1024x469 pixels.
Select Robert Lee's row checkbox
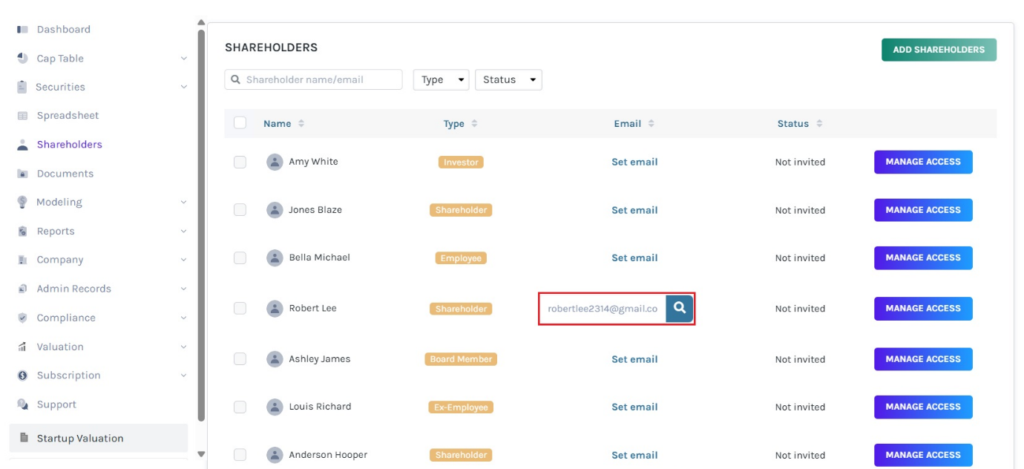[240, 308]
